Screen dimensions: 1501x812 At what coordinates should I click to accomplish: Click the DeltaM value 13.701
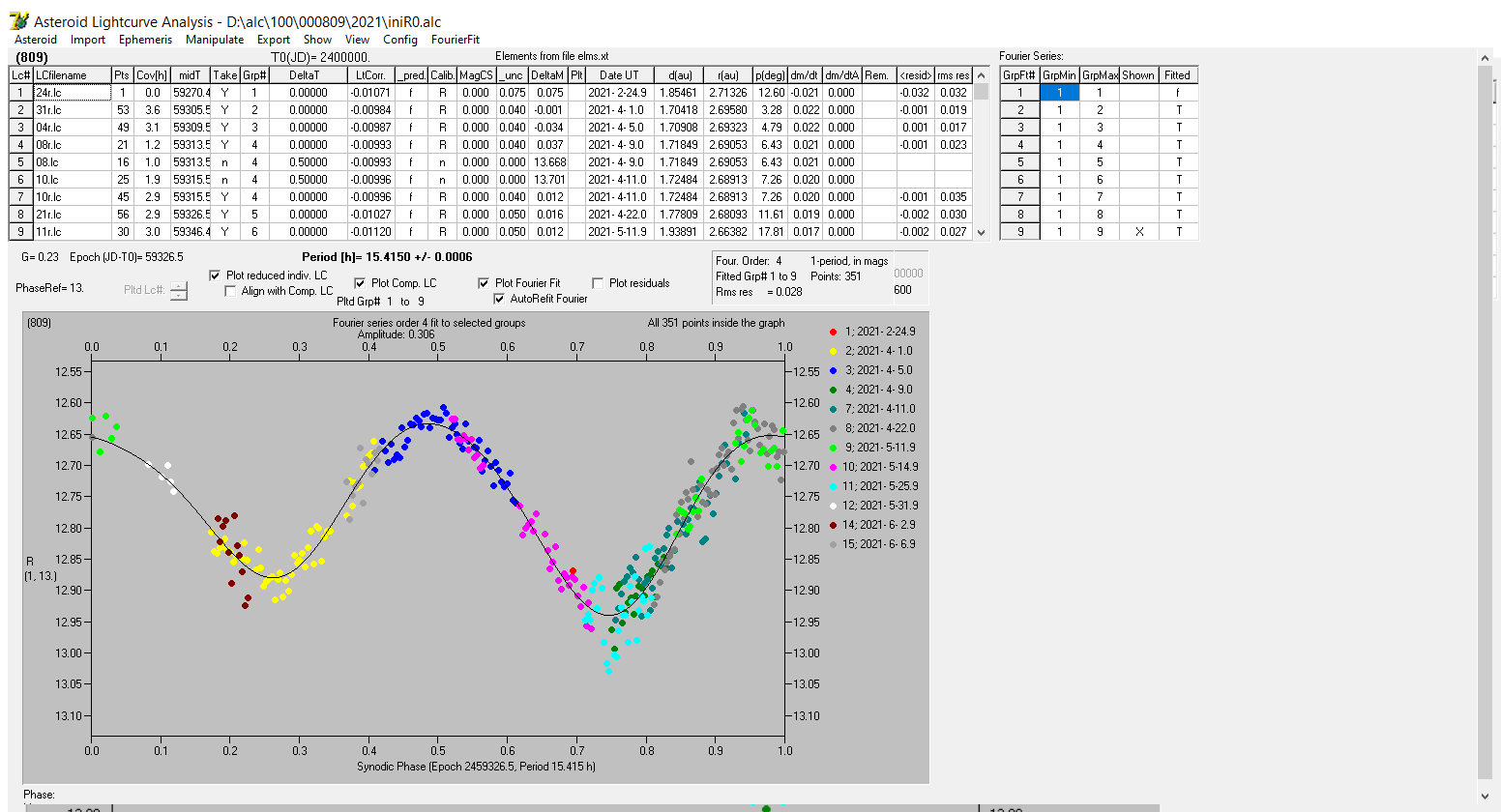tap(548, 180)
